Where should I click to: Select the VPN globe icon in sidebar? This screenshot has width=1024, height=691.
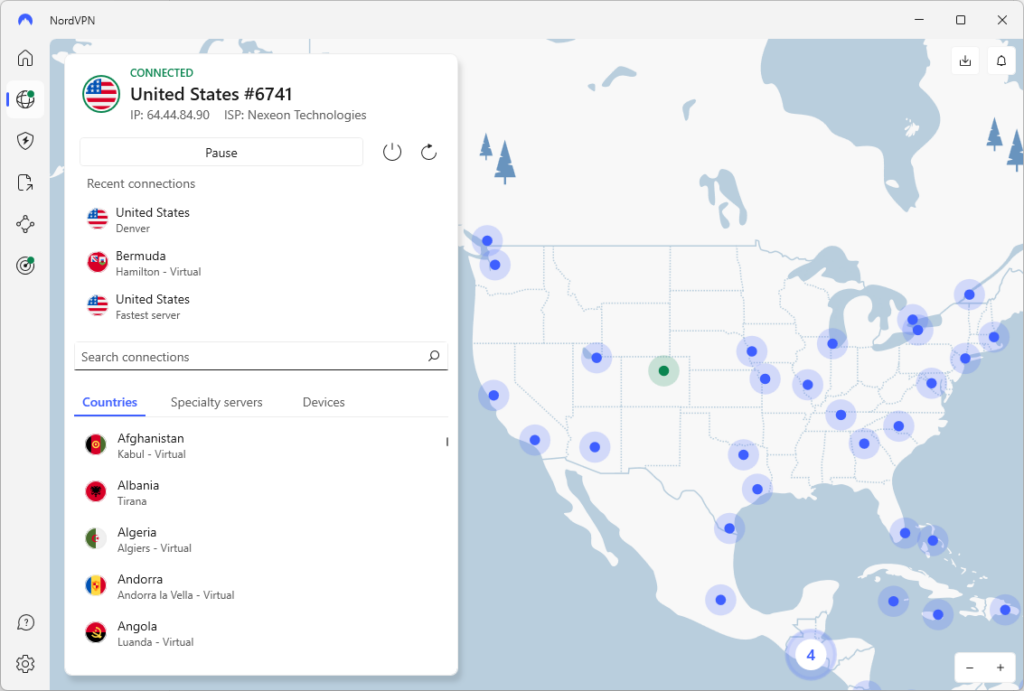click(25, 99)
